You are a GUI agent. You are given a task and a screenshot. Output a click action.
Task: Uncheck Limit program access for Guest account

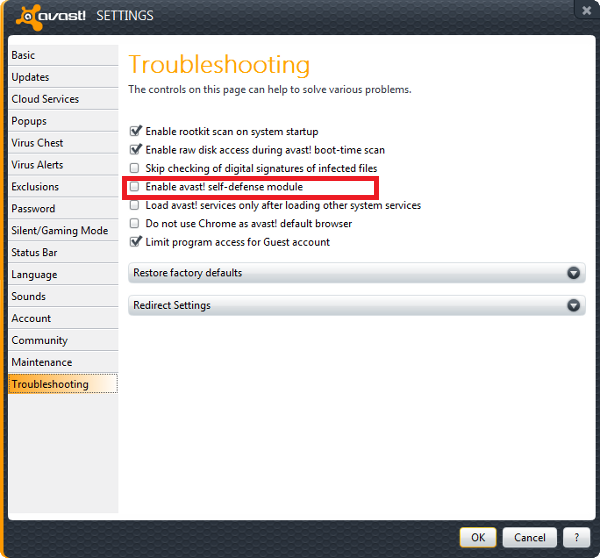(135, 242)
